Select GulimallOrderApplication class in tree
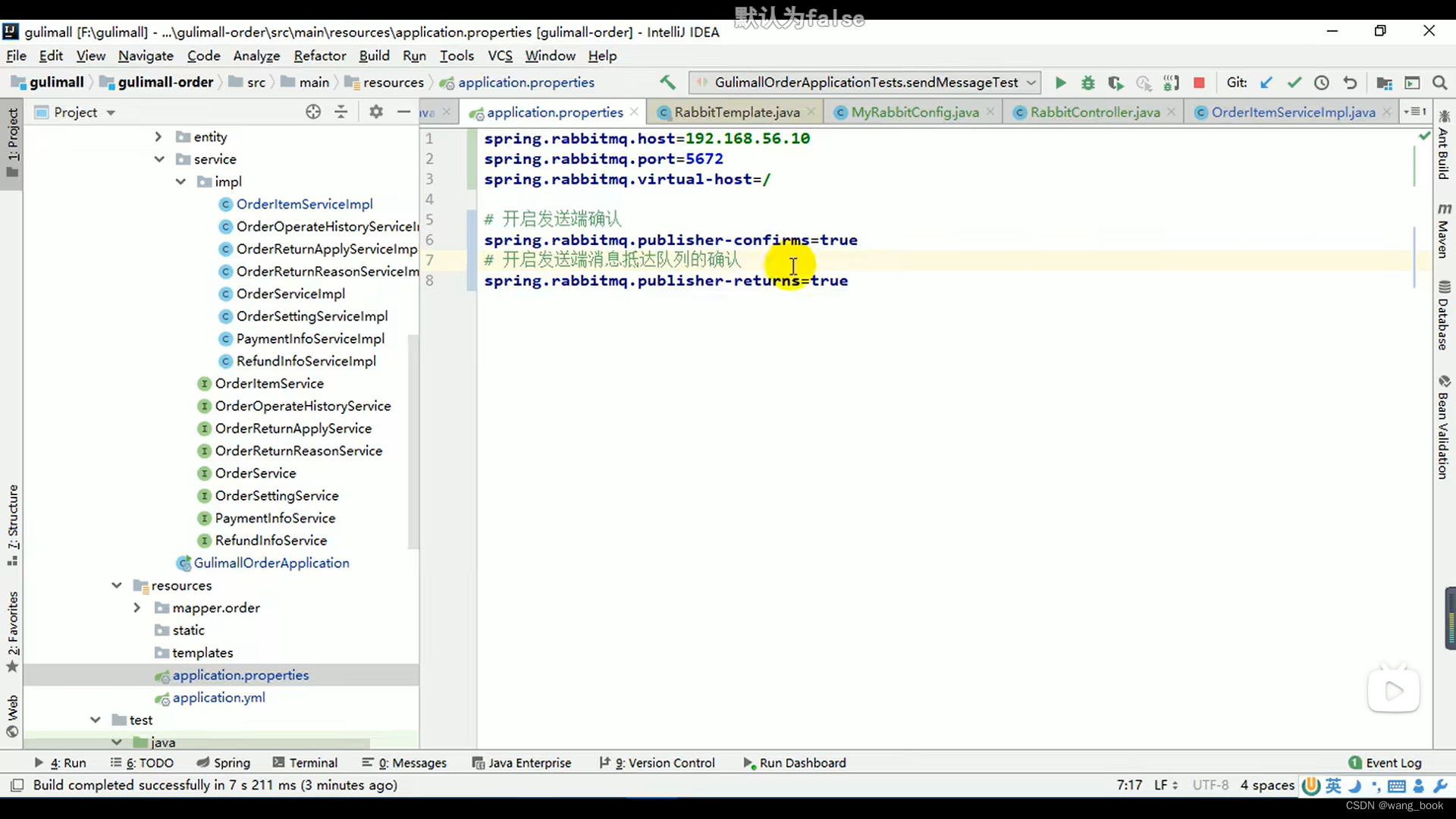 click(x=271, y=563)
